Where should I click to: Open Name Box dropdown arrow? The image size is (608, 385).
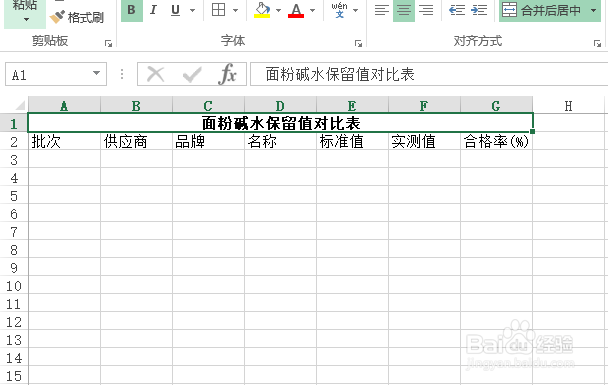tap(97, 73)
